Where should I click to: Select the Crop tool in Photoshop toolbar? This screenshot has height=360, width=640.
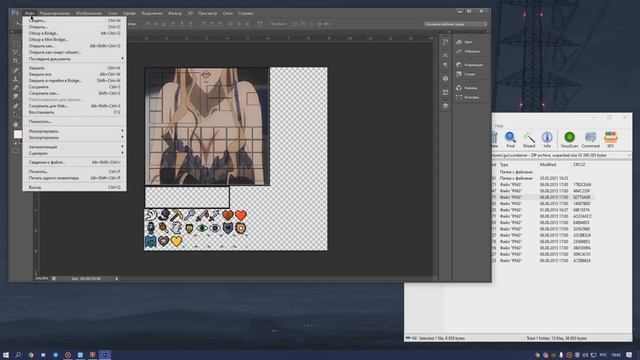coord(16,60)
